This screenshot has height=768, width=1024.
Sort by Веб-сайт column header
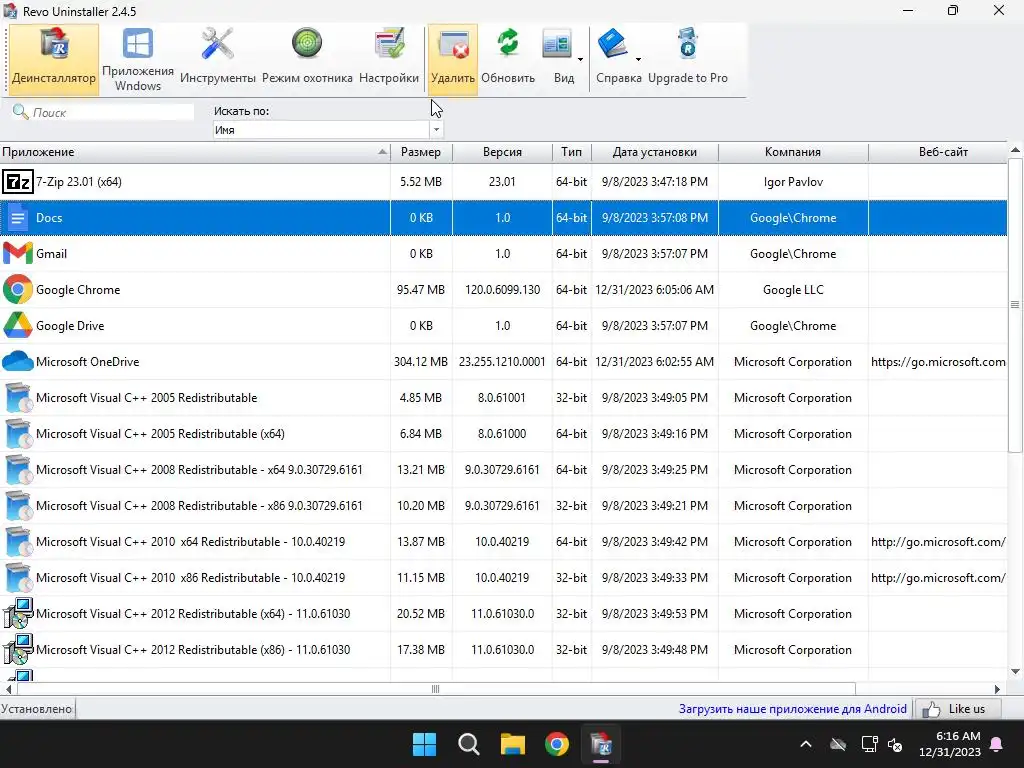(943, 152)
